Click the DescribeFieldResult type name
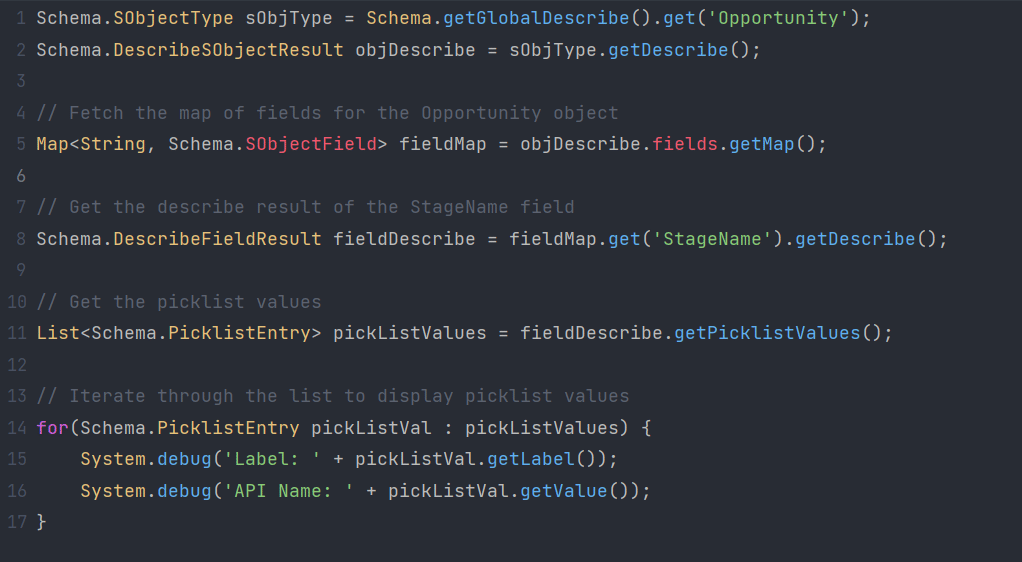The width and height of the screenshot is (1022, 562). (217, 239)
